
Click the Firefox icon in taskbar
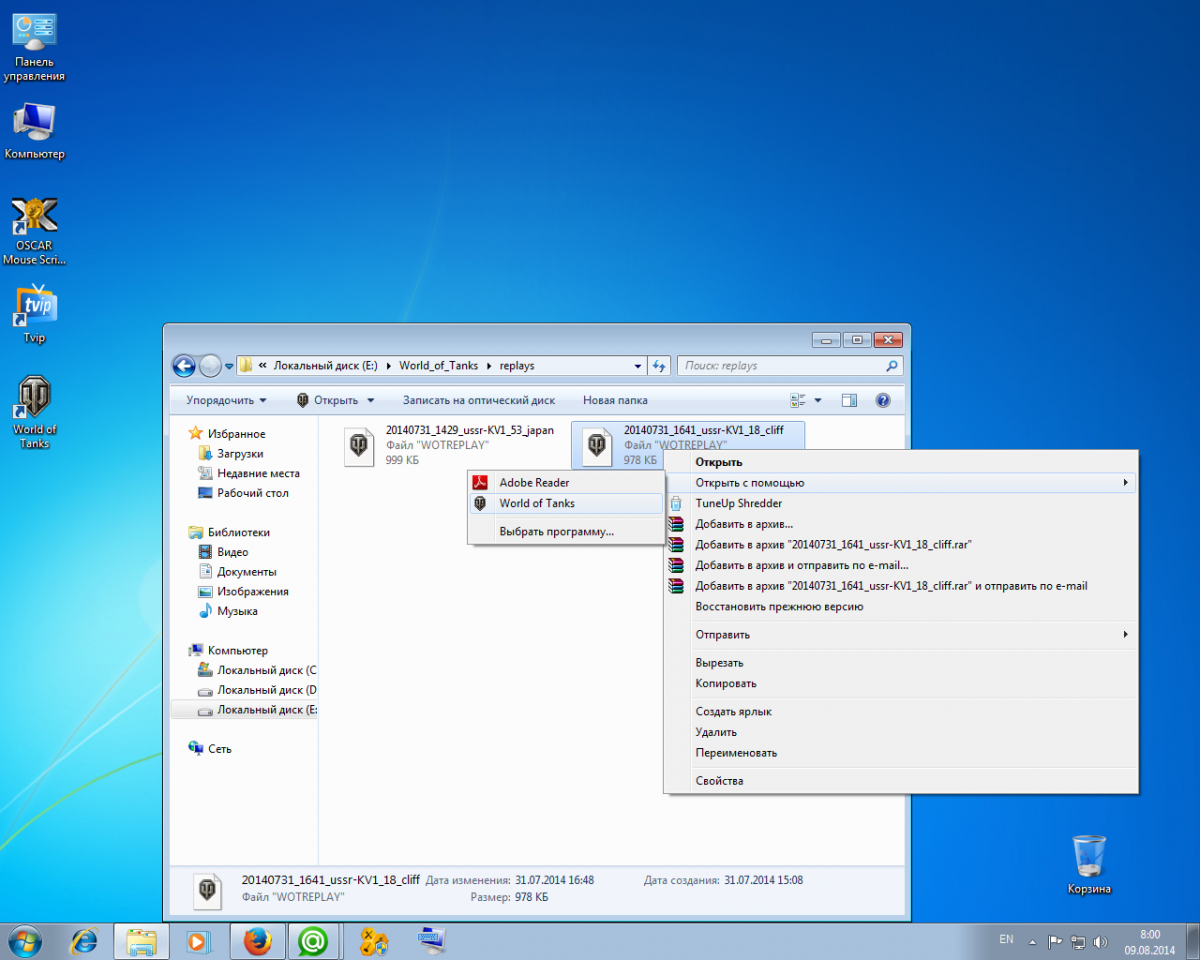pos(257,941)
